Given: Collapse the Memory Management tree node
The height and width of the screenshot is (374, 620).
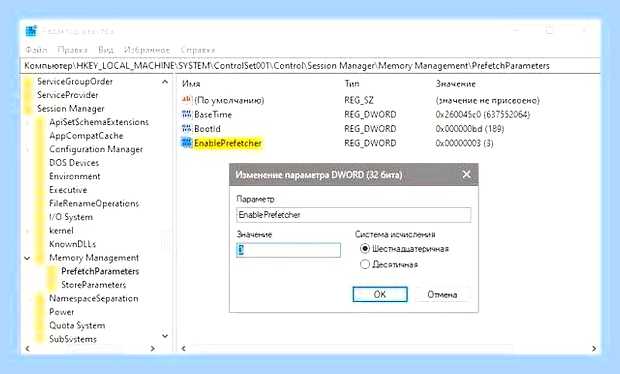Looking at the screenshot, I should tap(27, 258).
